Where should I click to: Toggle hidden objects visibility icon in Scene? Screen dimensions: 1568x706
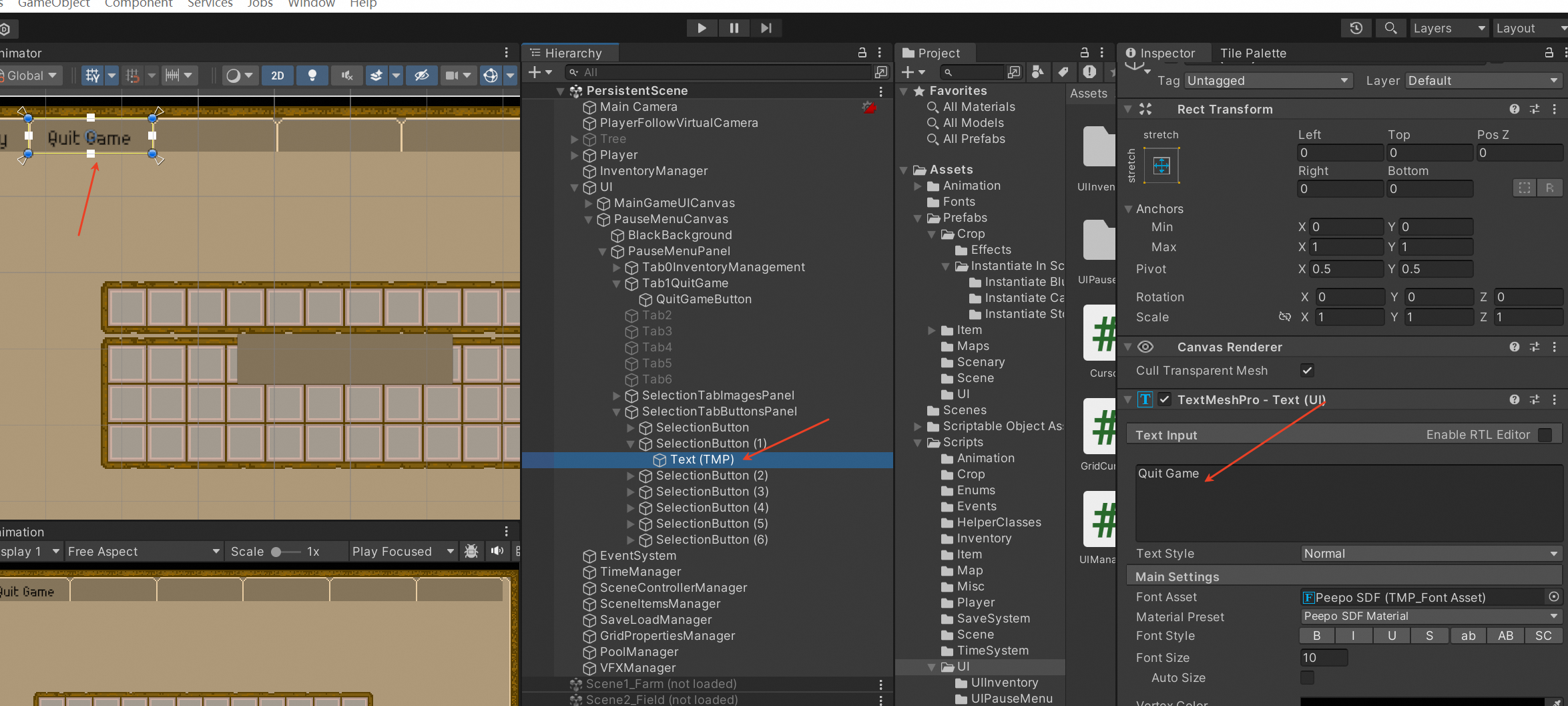coord(421,75)
